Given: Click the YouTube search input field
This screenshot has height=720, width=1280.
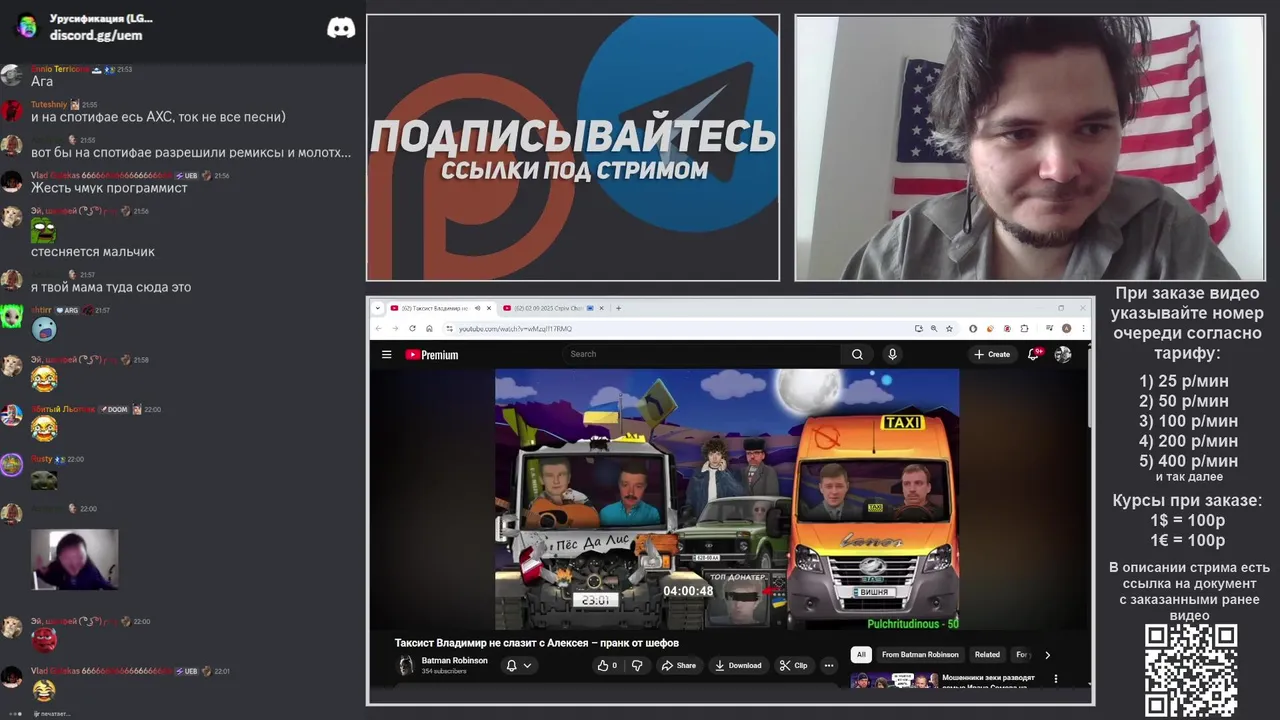Looking at the screenshot, I should click(700, 354).
